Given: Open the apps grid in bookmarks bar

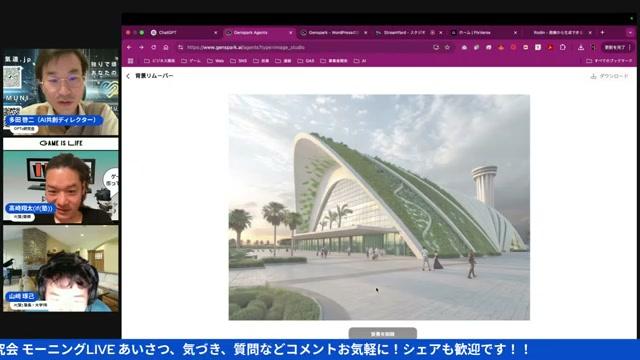Looking at the screenshot, I should coord(131,61).
